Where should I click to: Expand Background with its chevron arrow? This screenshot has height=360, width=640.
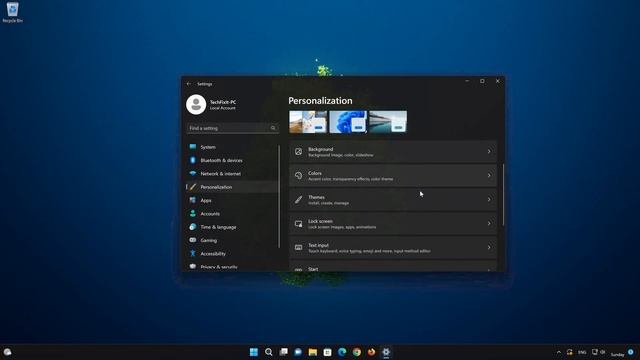[x=489, y=151]
